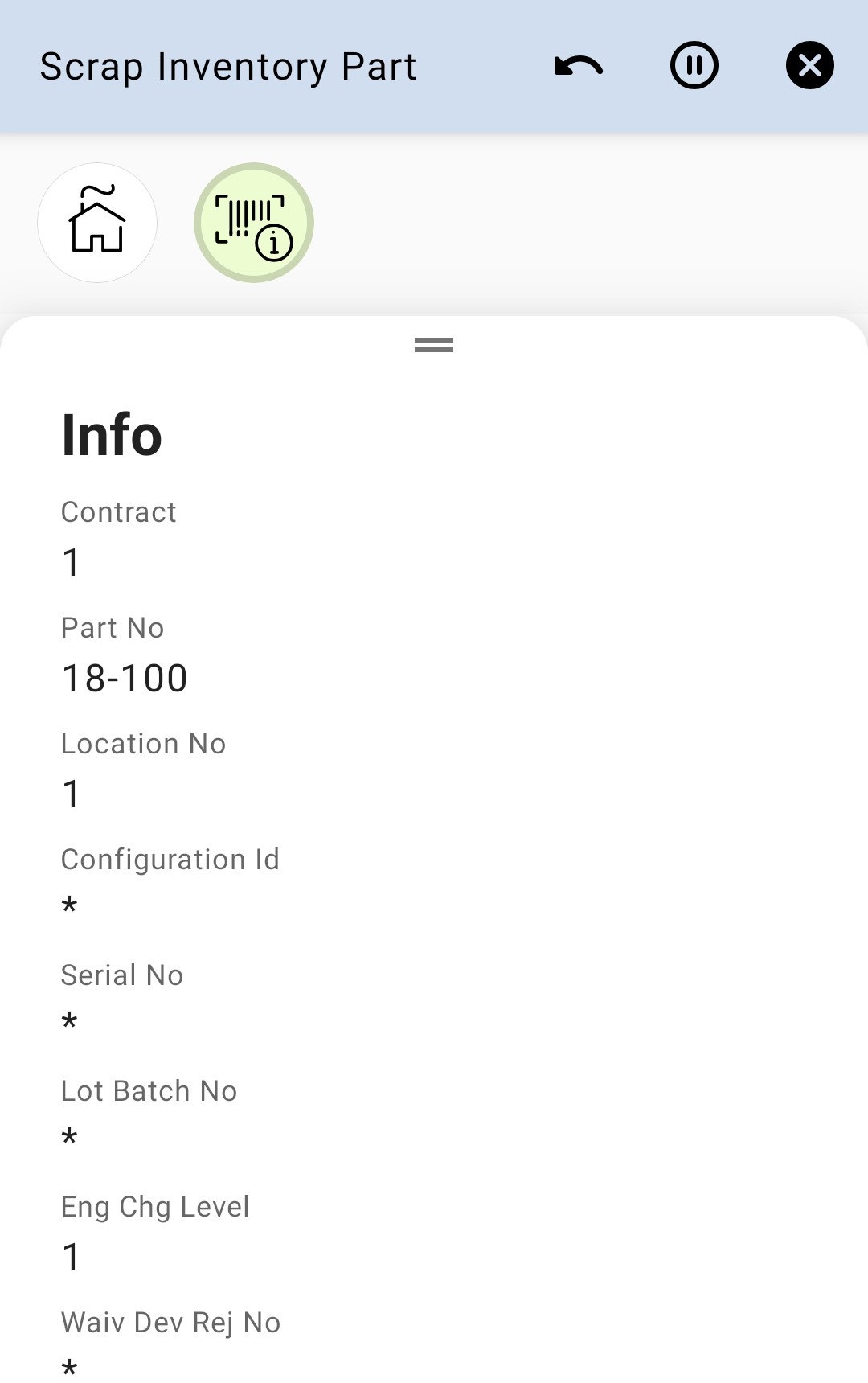Viewport: 868px width, 1383px height.
Task: Select the Part No value 18-100
Action: (x=125, y=678)
